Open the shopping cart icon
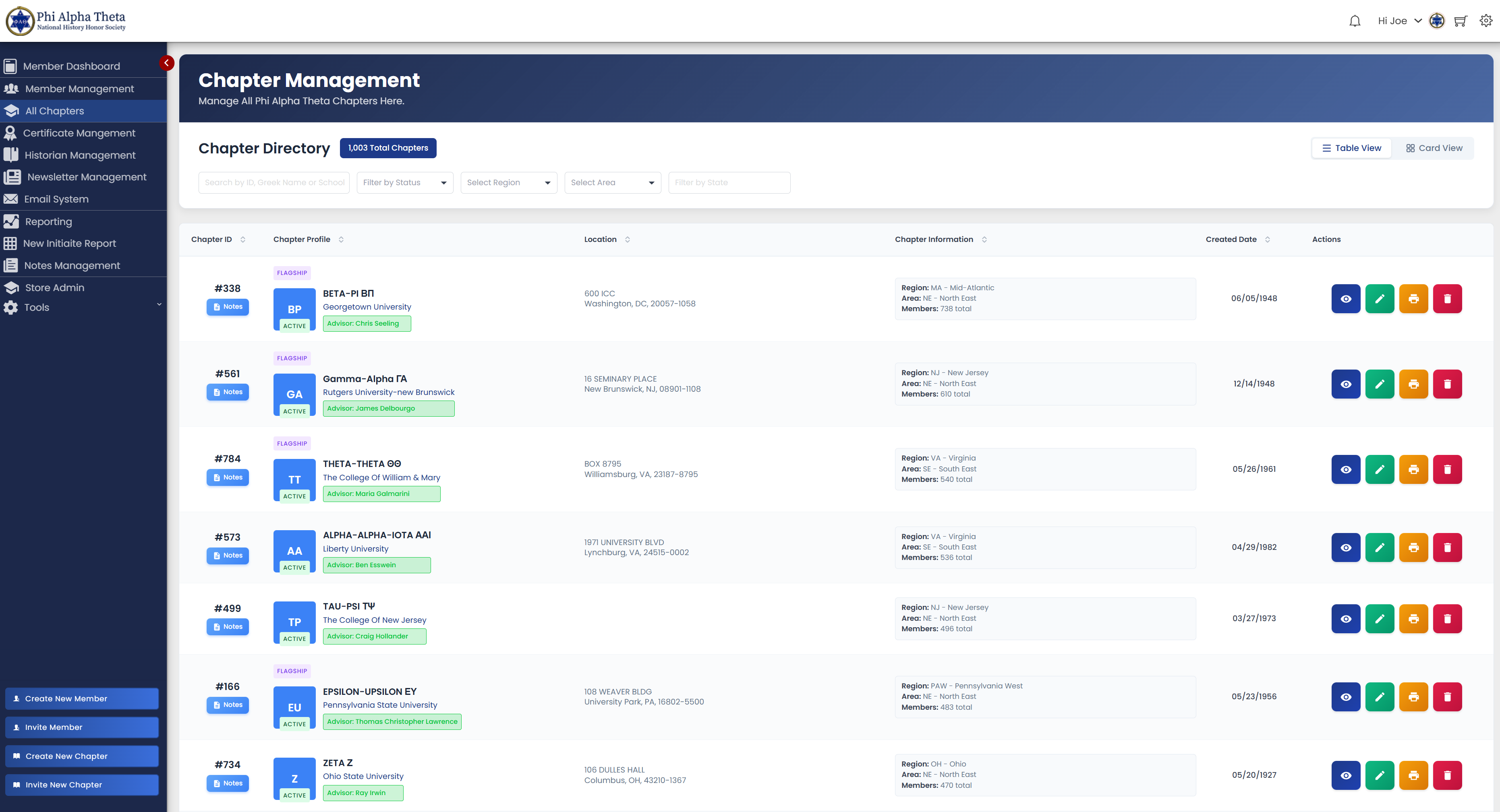Screen dimensions: 1500x812 (x=1461, y=21)
